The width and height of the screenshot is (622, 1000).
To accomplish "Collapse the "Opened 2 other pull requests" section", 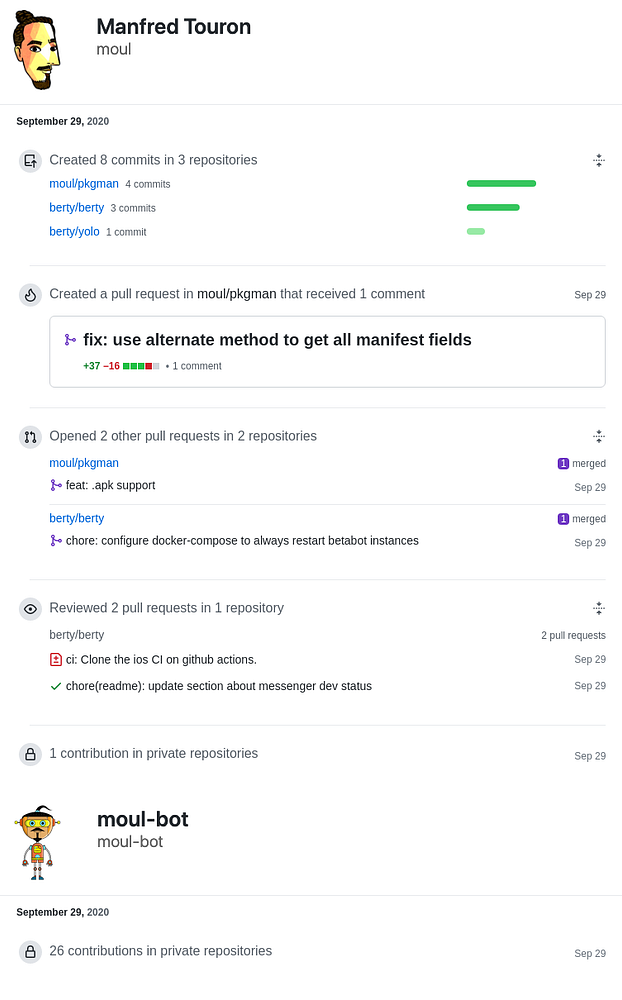I will point(598,436).
